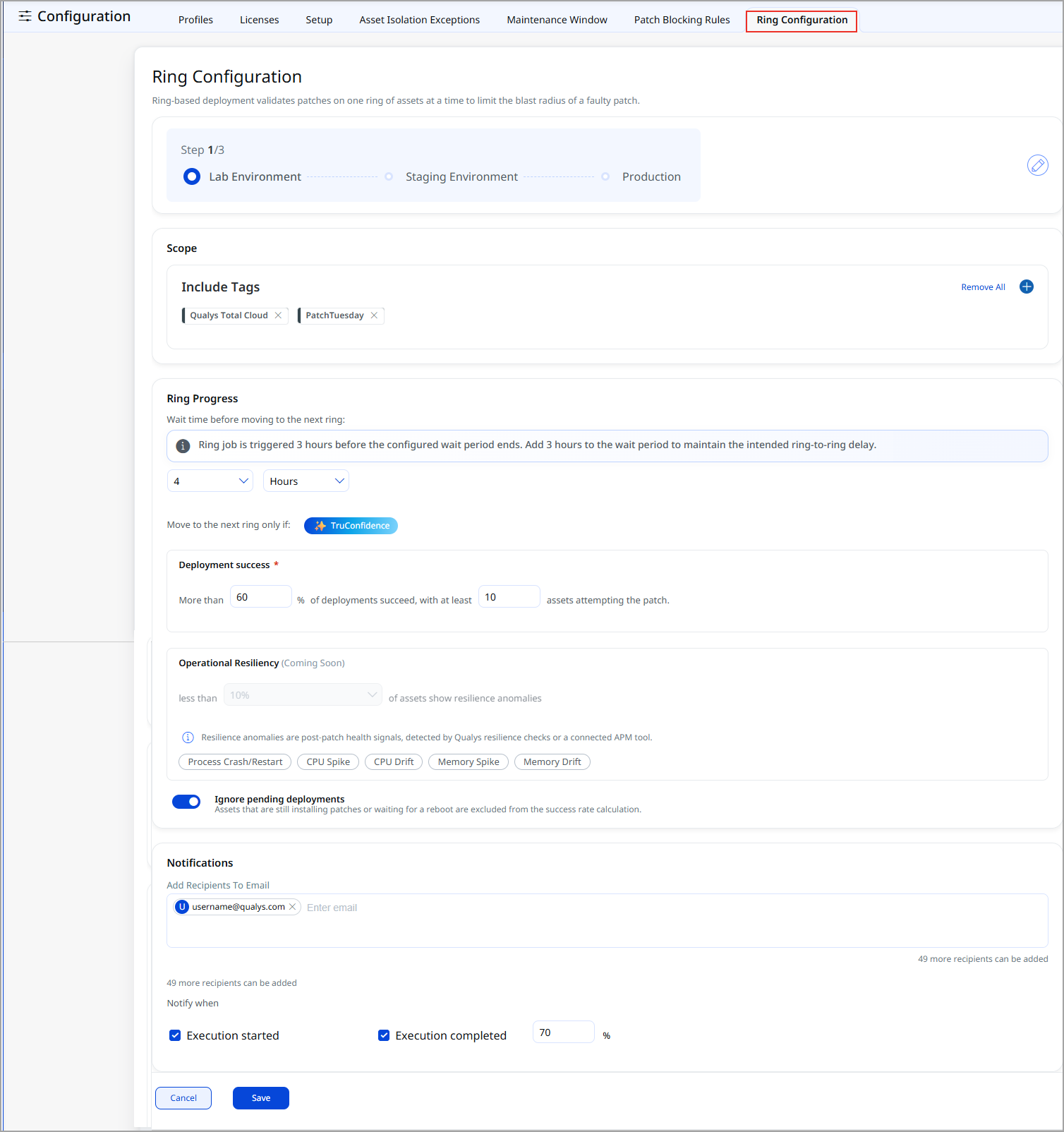Go to the Setup tab
The height and width of the screenshot is (1132, 1064).
click(319, 20)
